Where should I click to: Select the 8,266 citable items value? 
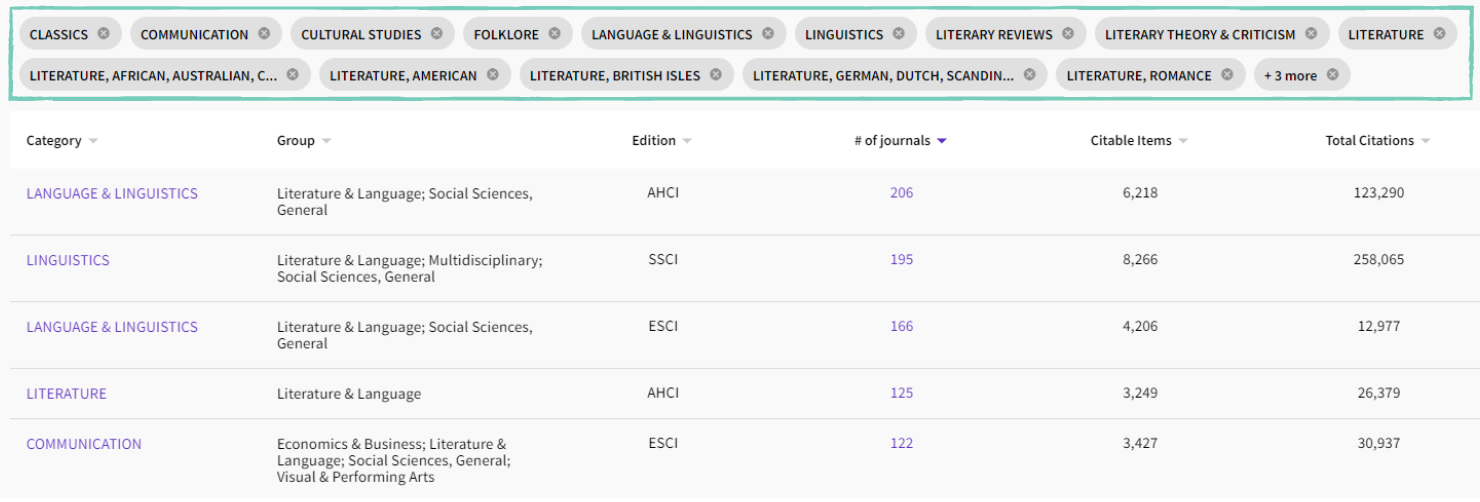pyautogui.click(x=1140, y=259)
